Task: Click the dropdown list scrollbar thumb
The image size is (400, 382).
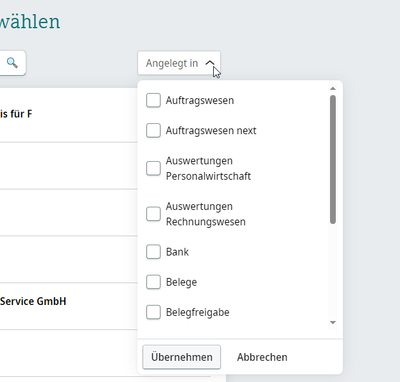Action: coord(333,159)
